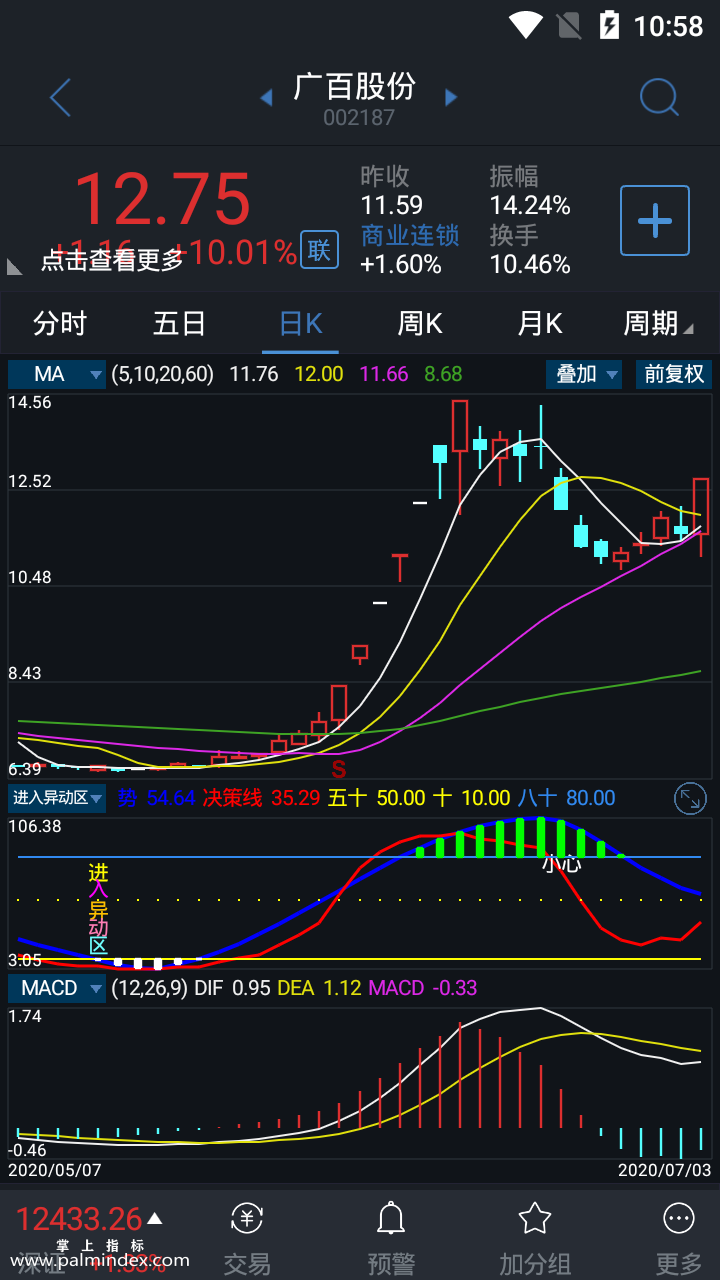Switch to 月K monthly chart tab
This screenshot has width=720, height=1280.
coord(540,323)
